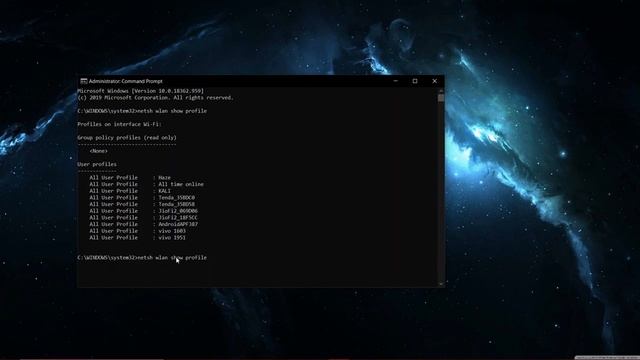640x360 pixels.
Task: Click the 'Tenda_358DC0' profile name
Action: [176, 198]
